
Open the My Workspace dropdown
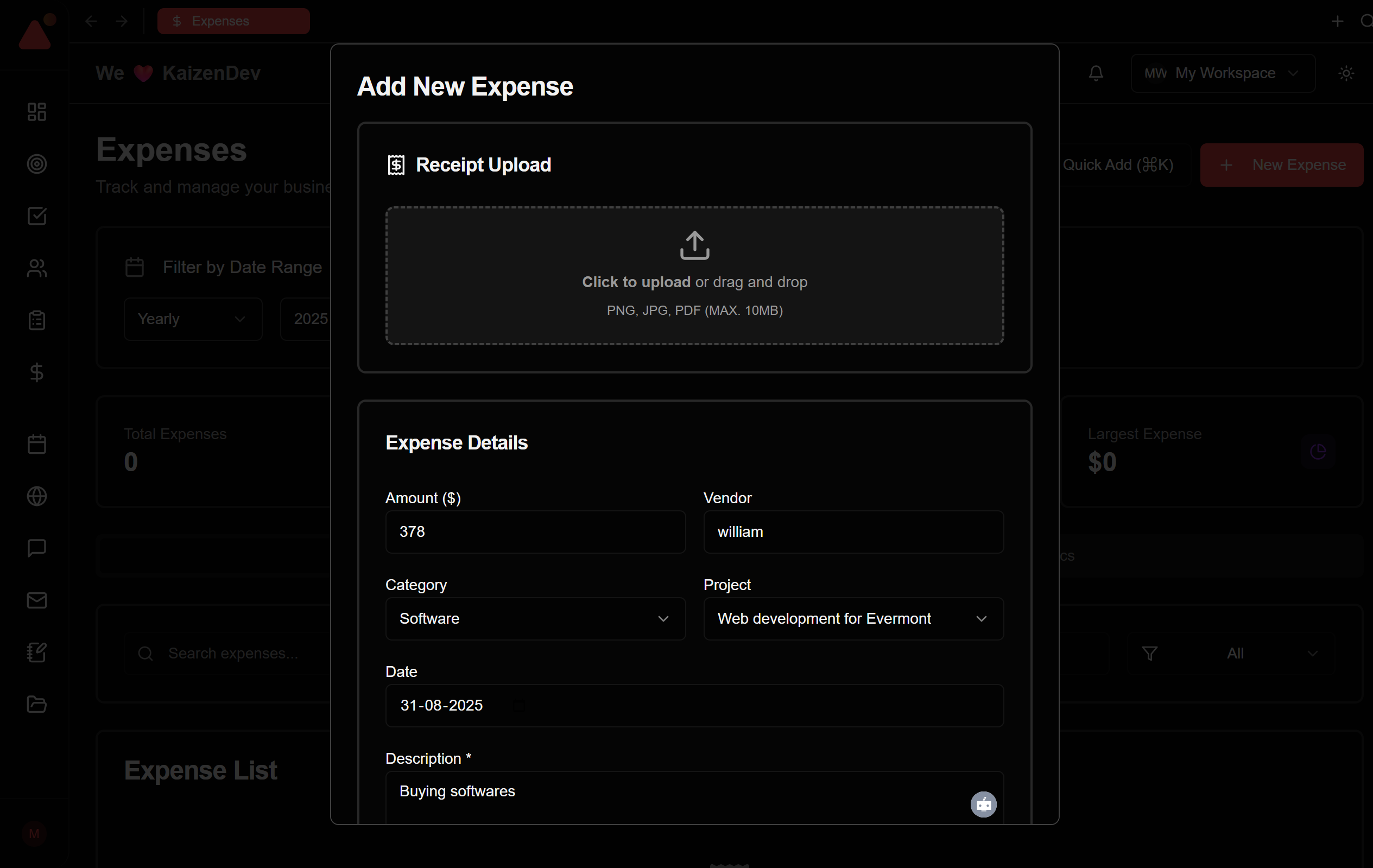pos(1223,73)
